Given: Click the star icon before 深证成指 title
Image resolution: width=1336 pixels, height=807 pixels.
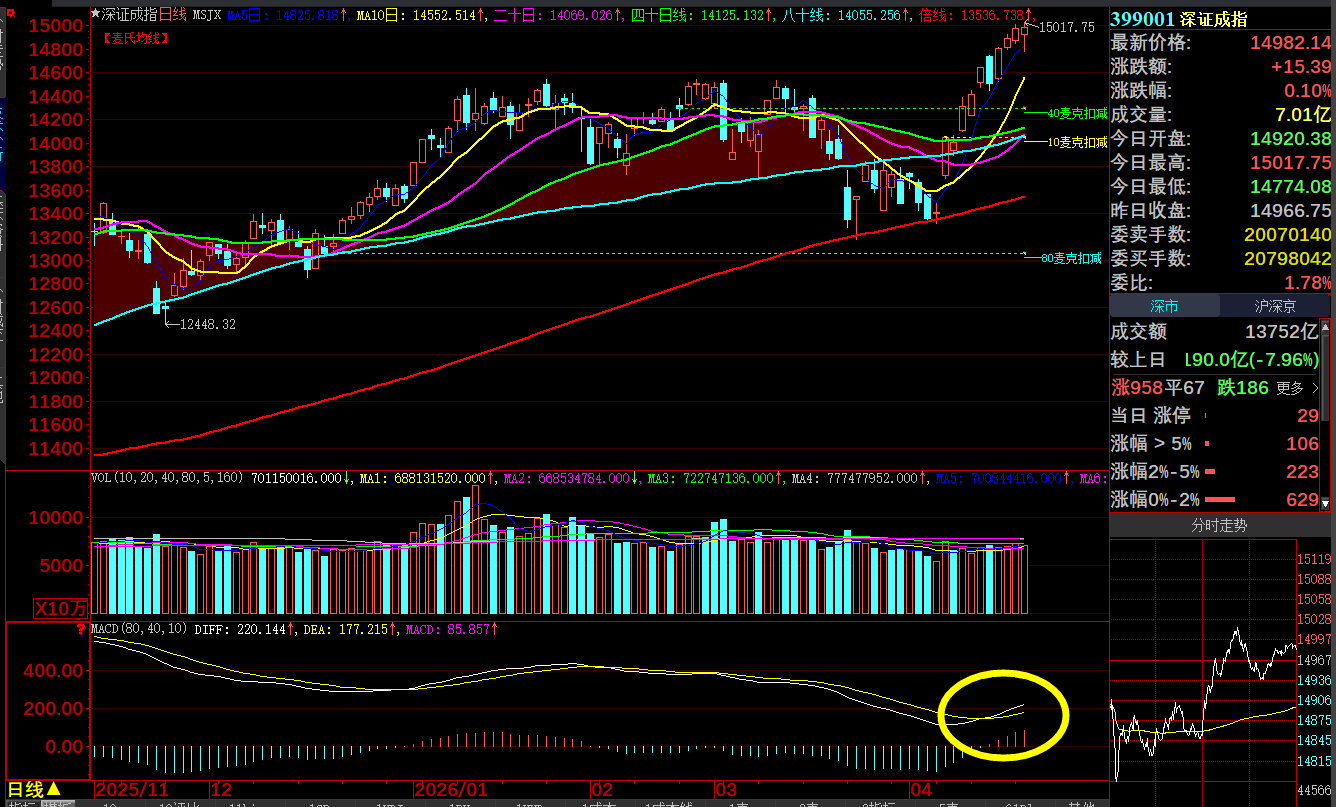Looking at the screenshot, I should pyautogui.click(x=96, y=15).
